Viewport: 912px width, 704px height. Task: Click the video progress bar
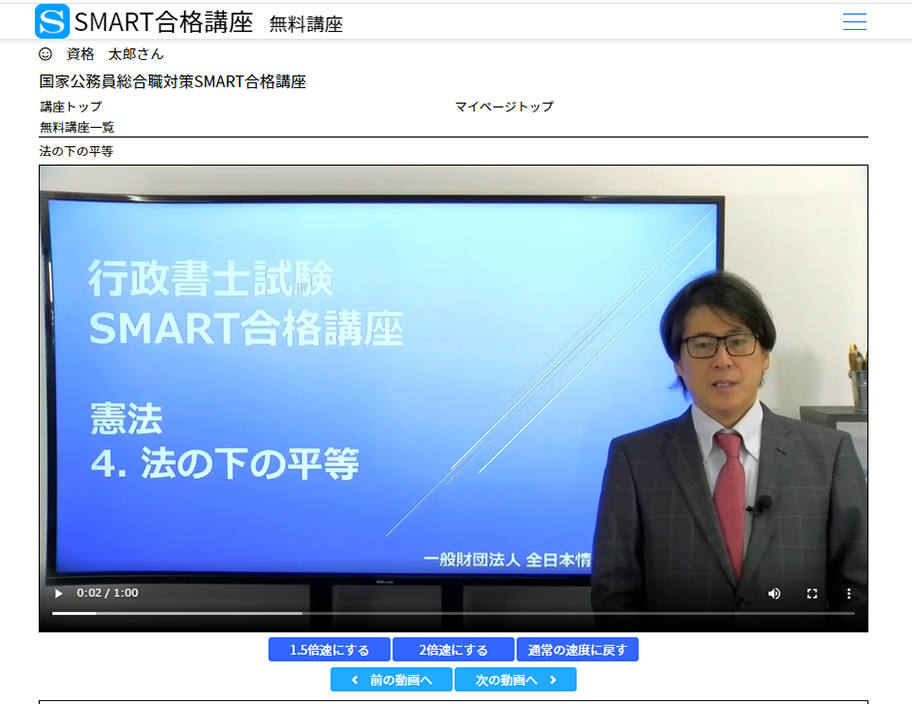tap(453, 613)
